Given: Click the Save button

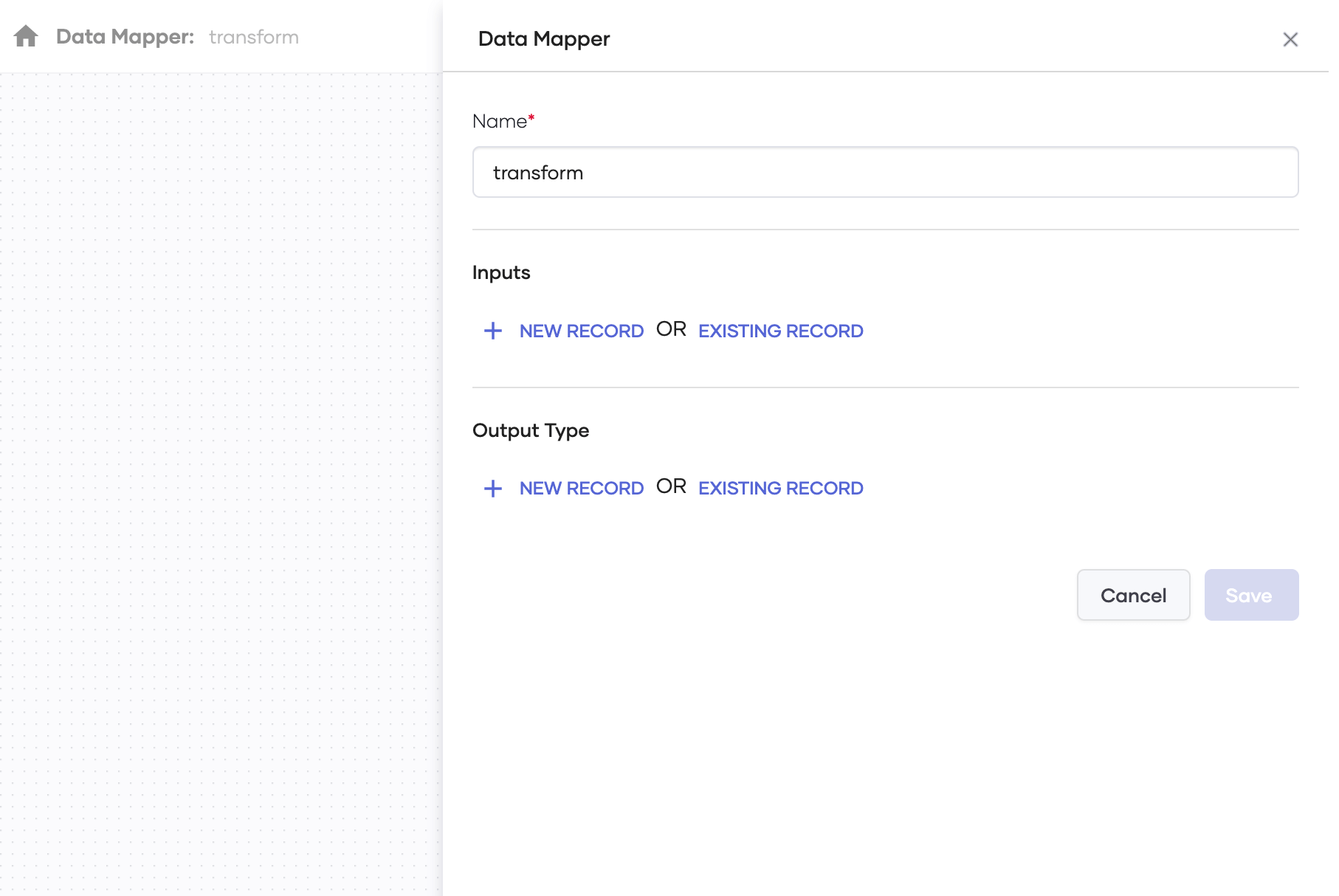Looking at the screenshot, I should click(1251, 595).
